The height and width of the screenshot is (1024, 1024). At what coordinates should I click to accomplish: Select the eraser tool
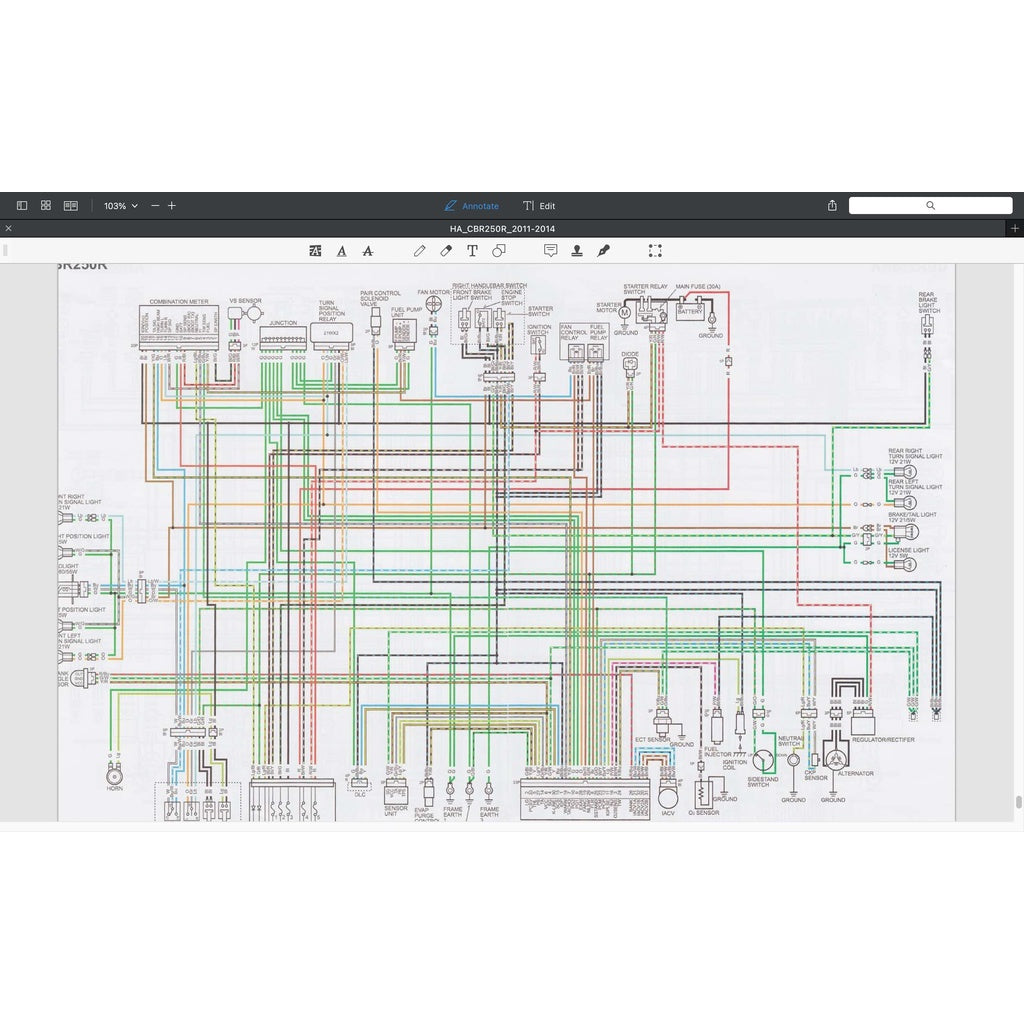point(446,251)
